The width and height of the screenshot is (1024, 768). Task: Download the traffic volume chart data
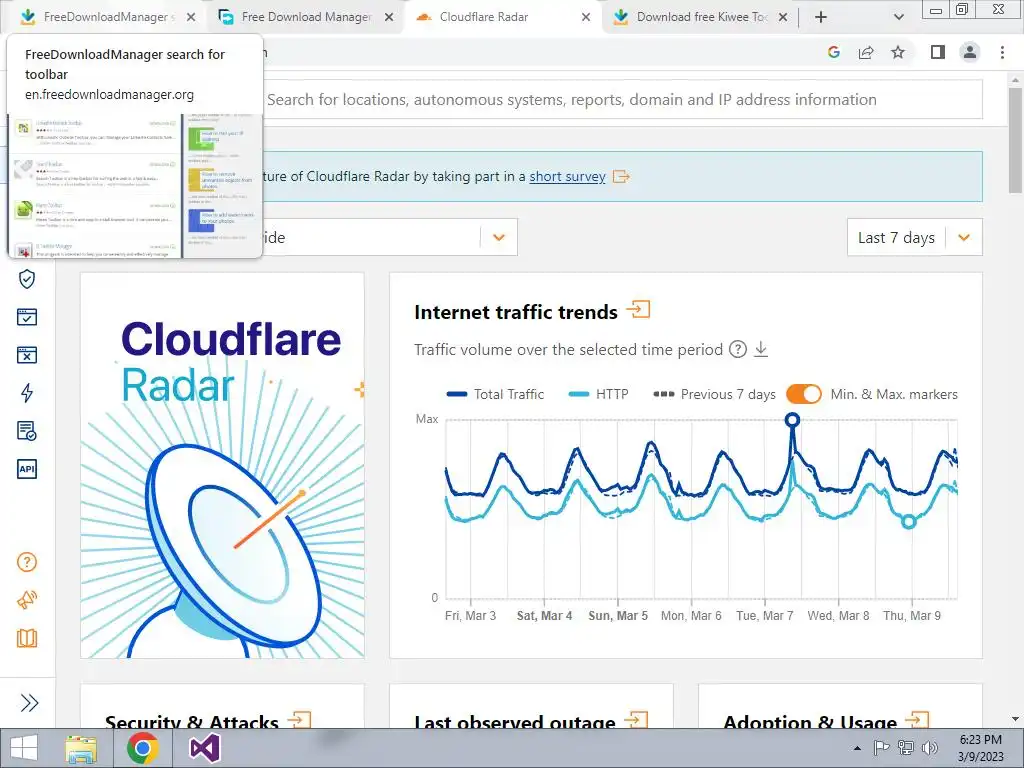point(761,349)
